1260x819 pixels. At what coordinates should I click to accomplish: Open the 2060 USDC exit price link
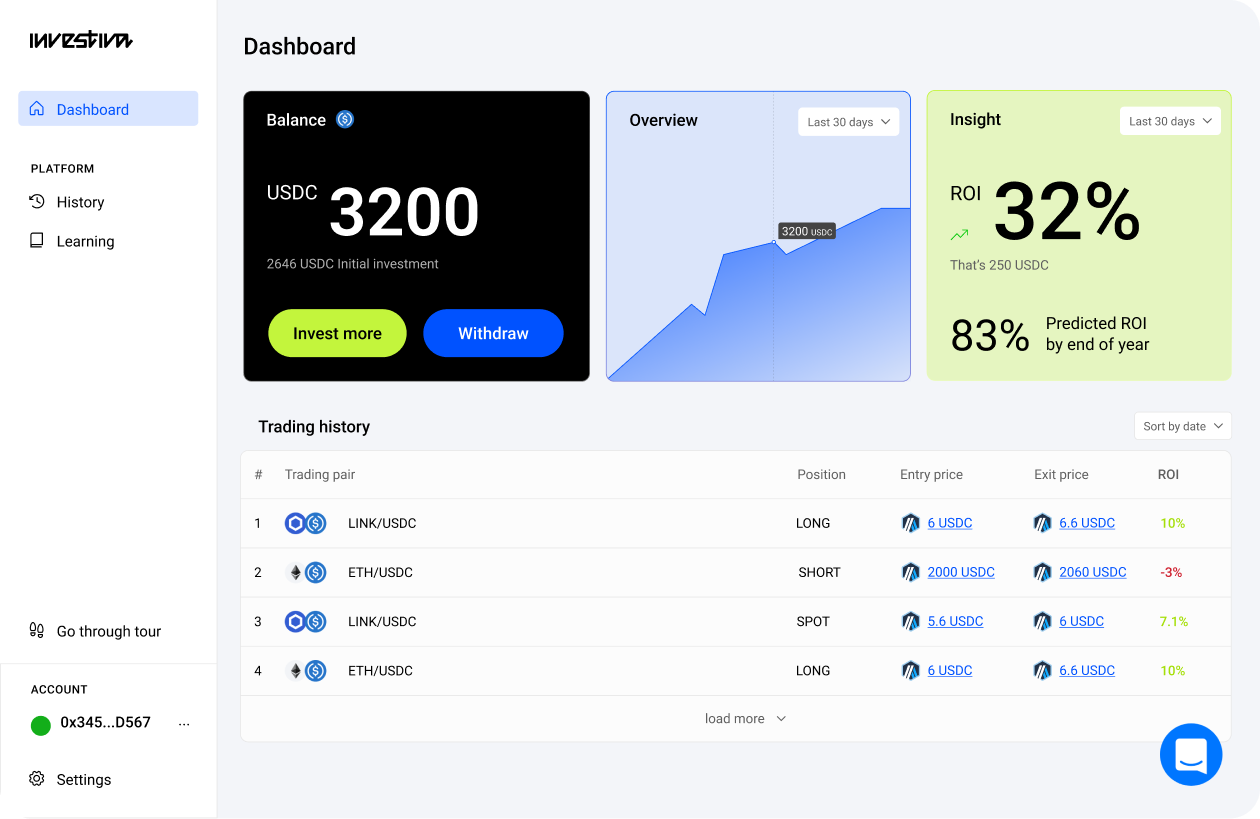(1092, 572)
